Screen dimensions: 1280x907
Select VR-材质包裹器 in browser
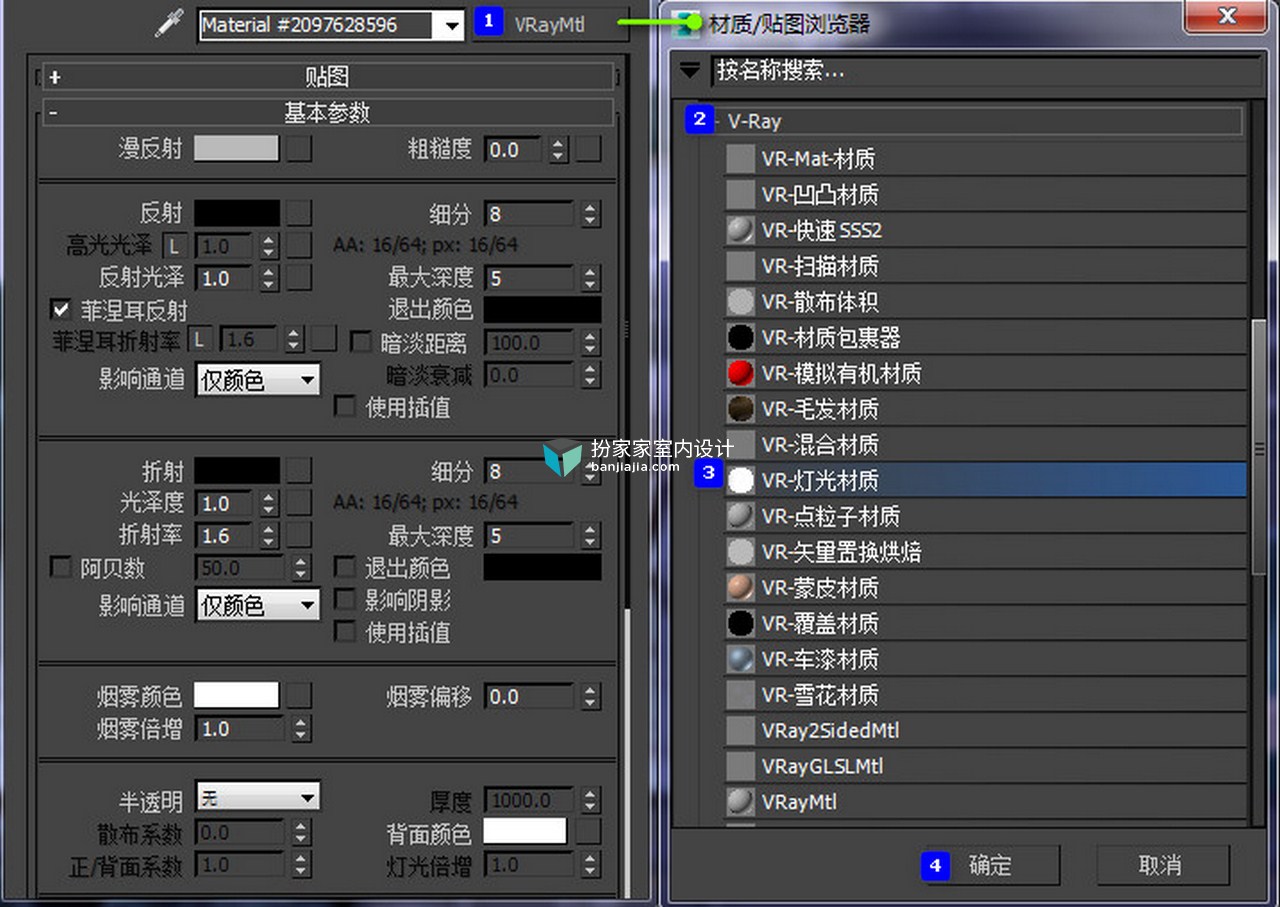point(985,337)
